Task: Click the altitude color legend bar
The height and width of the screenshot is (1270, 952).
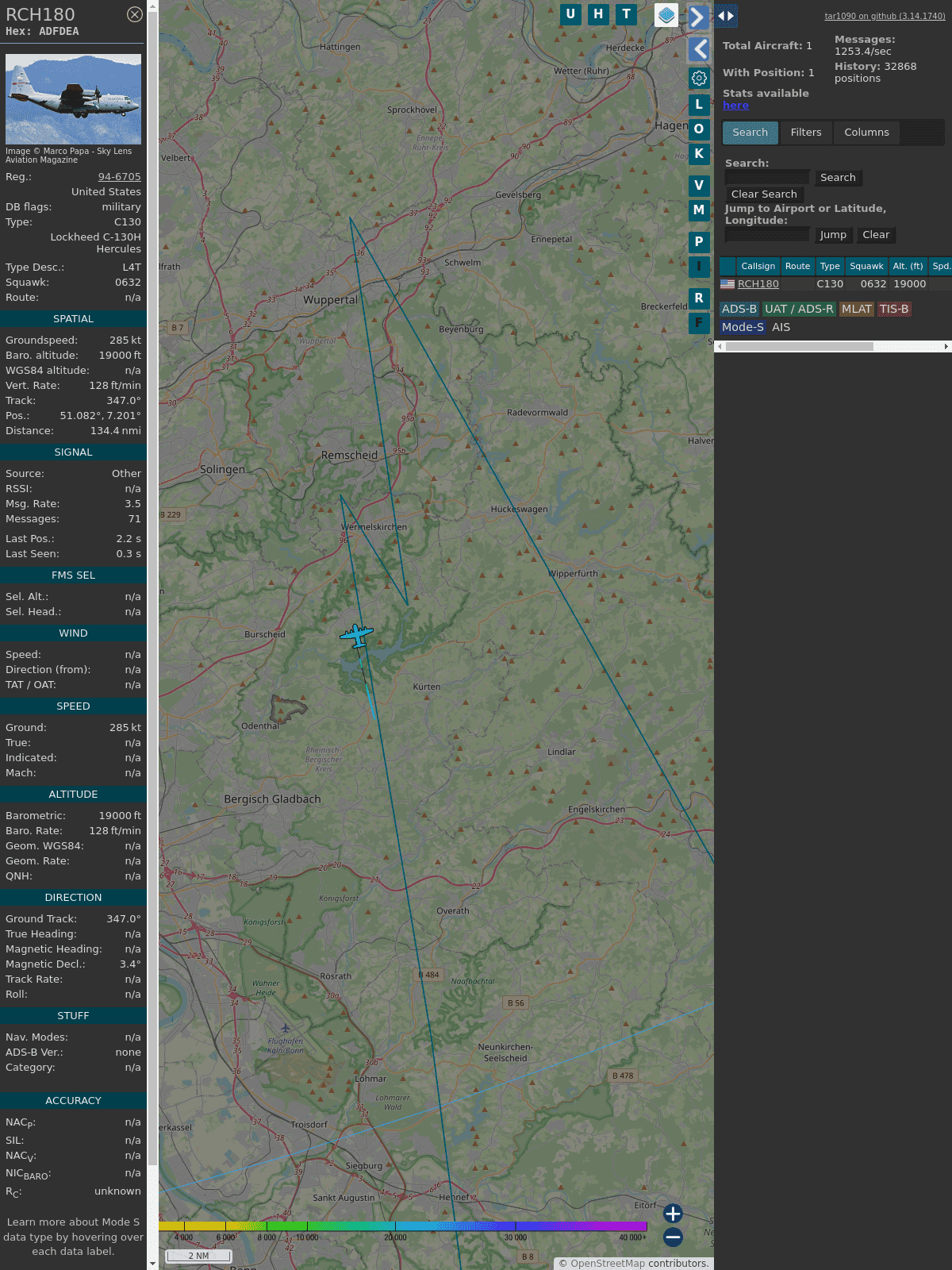Action: pos(403,1226)
